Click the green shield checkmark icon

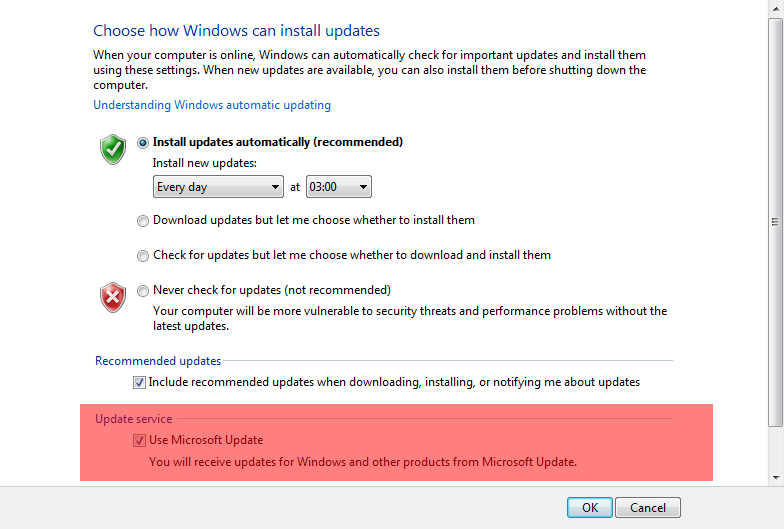113,149
